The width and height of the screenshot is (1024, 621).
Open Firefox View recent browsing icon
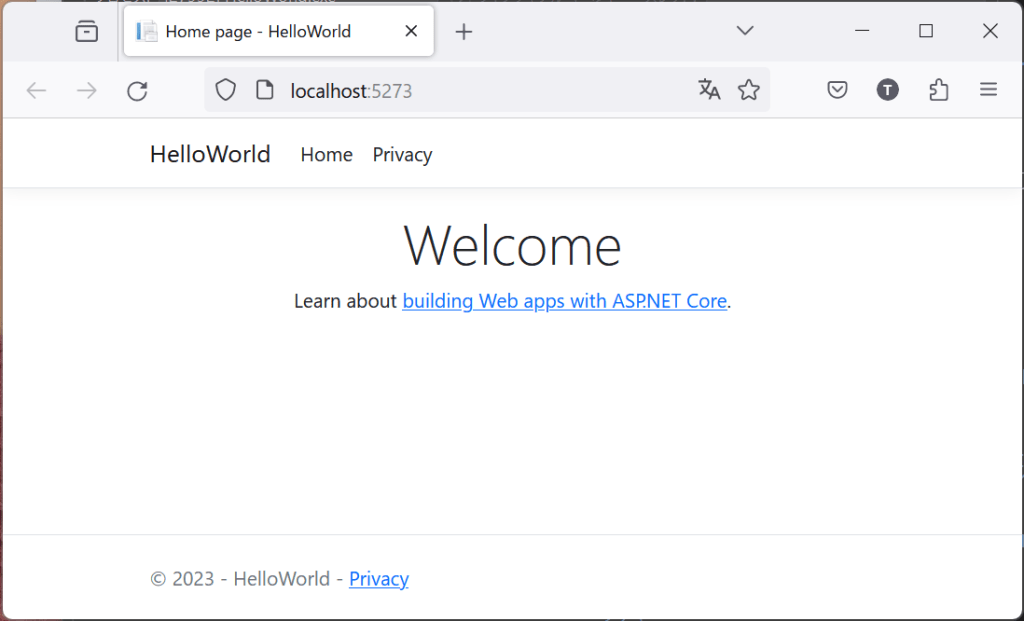point(87,32)
